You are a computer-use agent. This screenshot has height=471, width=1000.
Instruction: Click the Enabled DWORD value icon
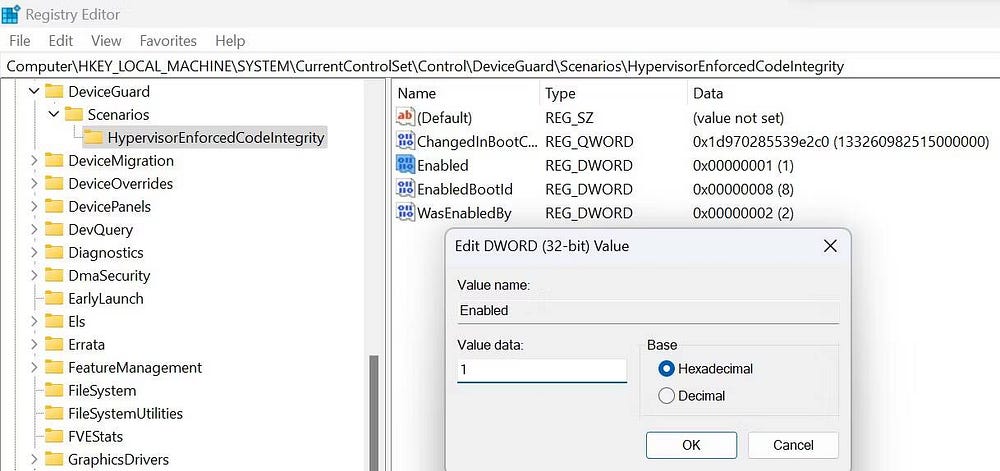[405, 165]
